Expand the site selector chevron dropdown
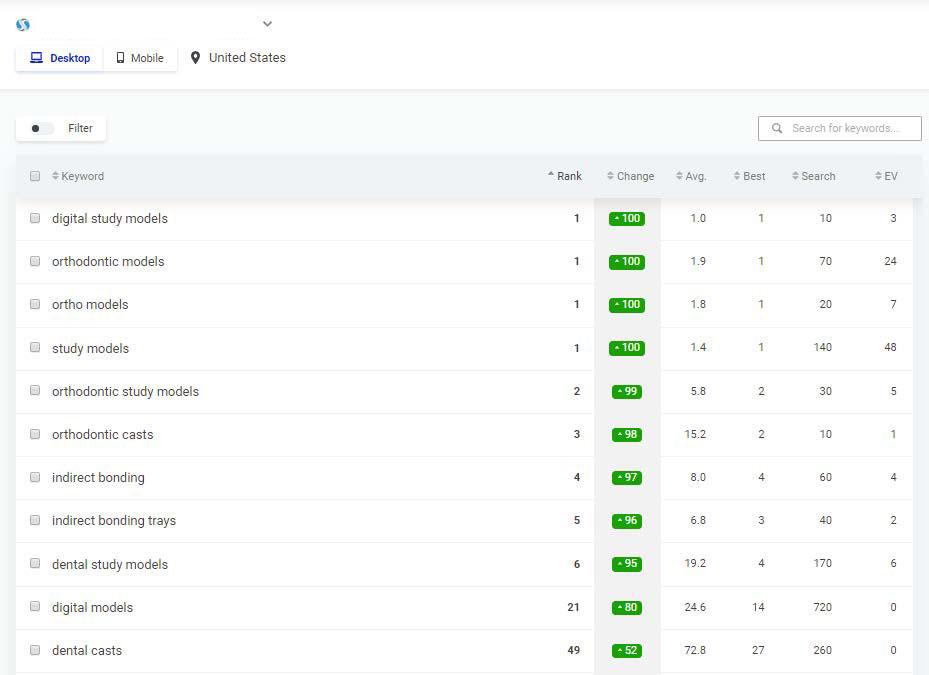The image size is (929, 675). pyautogui.click(x=267, y=24)
